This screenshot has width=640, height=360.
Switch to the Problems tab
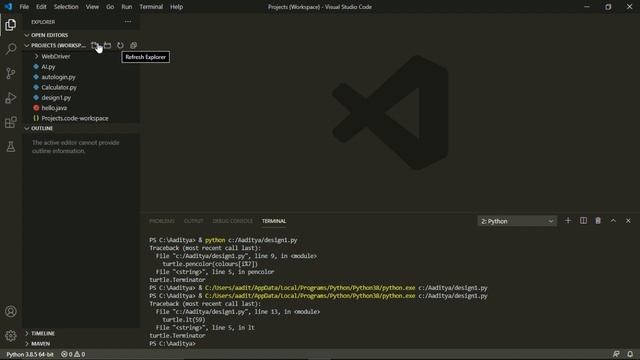[x=162, y=221]
